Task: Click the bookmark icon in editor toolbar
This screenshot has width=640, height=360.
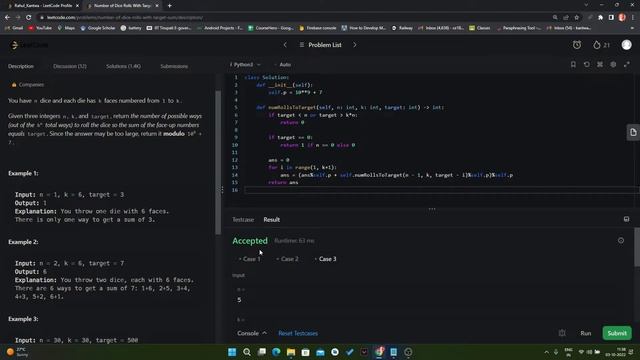Action: (573, 64)
